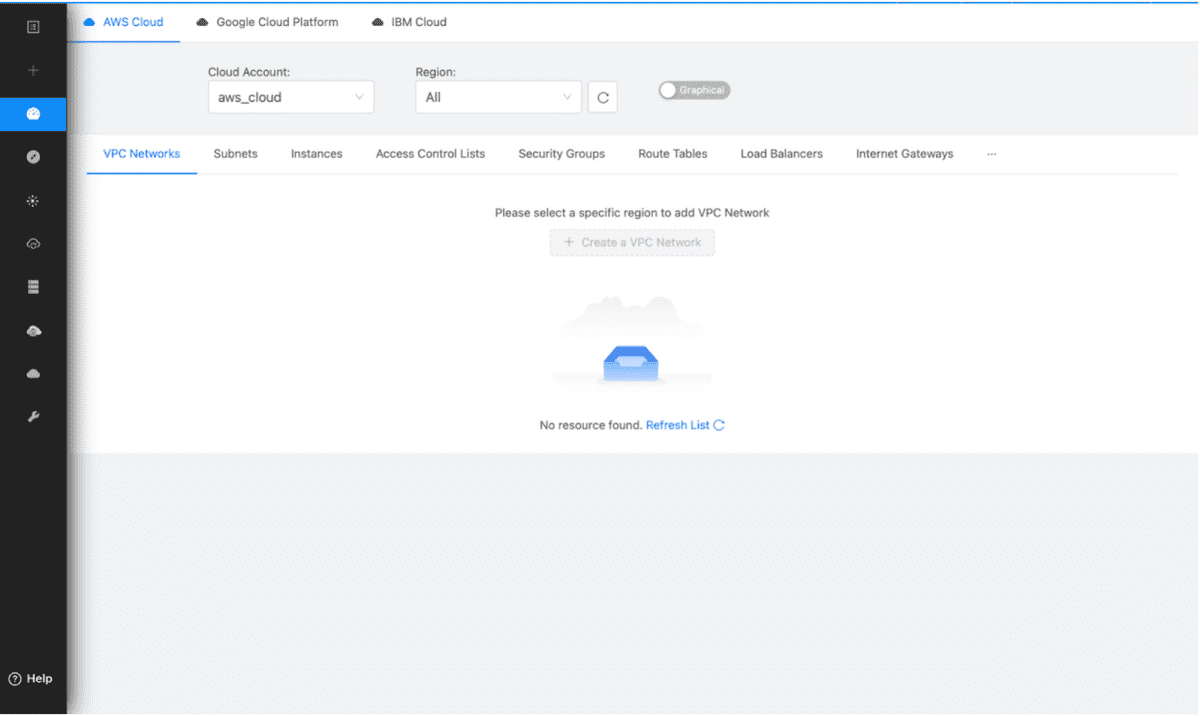
Task: Click the refresh button beside Region
Action: (603, 98)
